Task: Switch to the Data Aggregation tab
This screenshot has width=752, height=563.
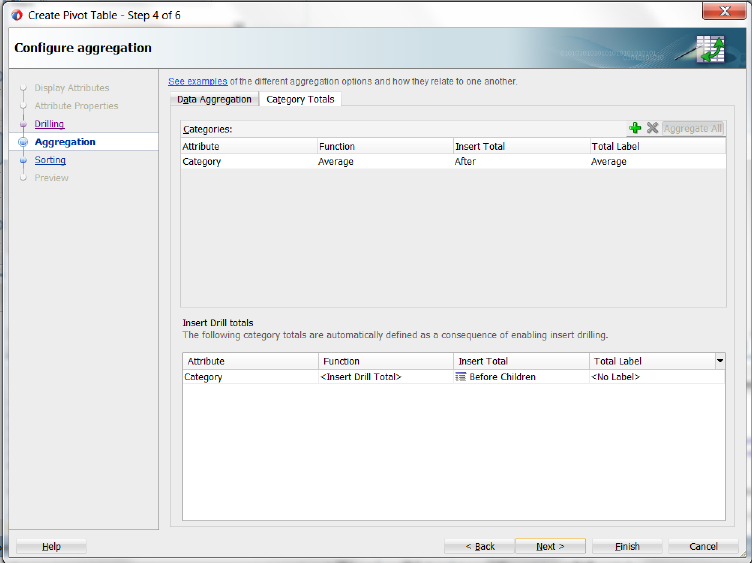Action: point(214,99)
